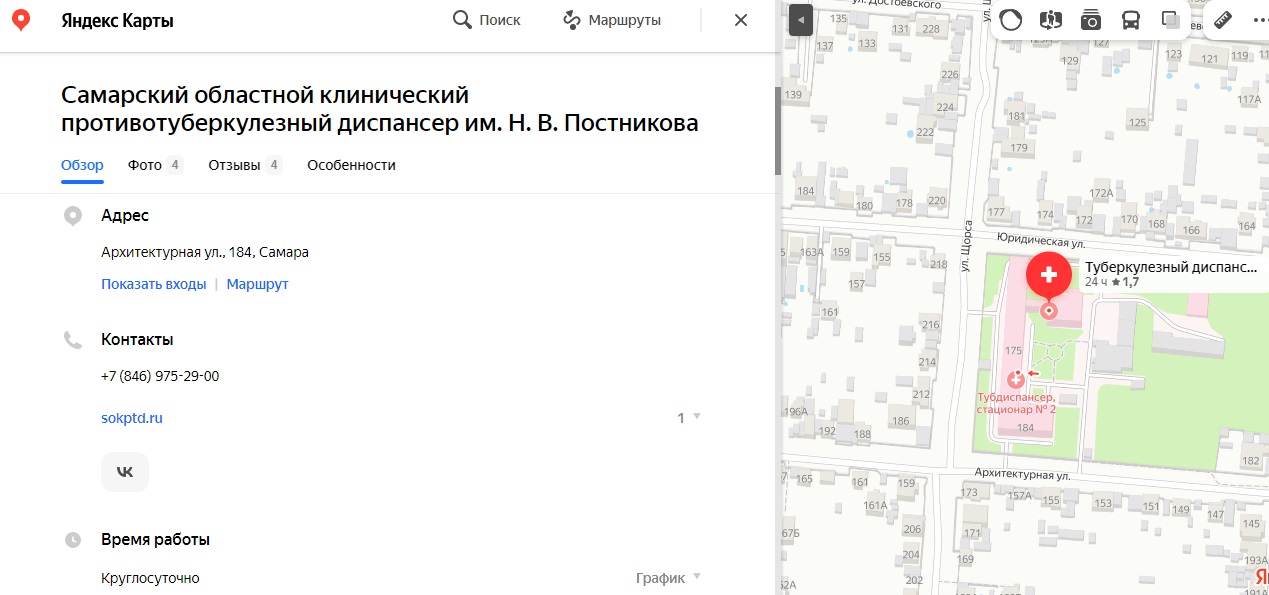Click the large red hospital marker on map

point(1048,277)
